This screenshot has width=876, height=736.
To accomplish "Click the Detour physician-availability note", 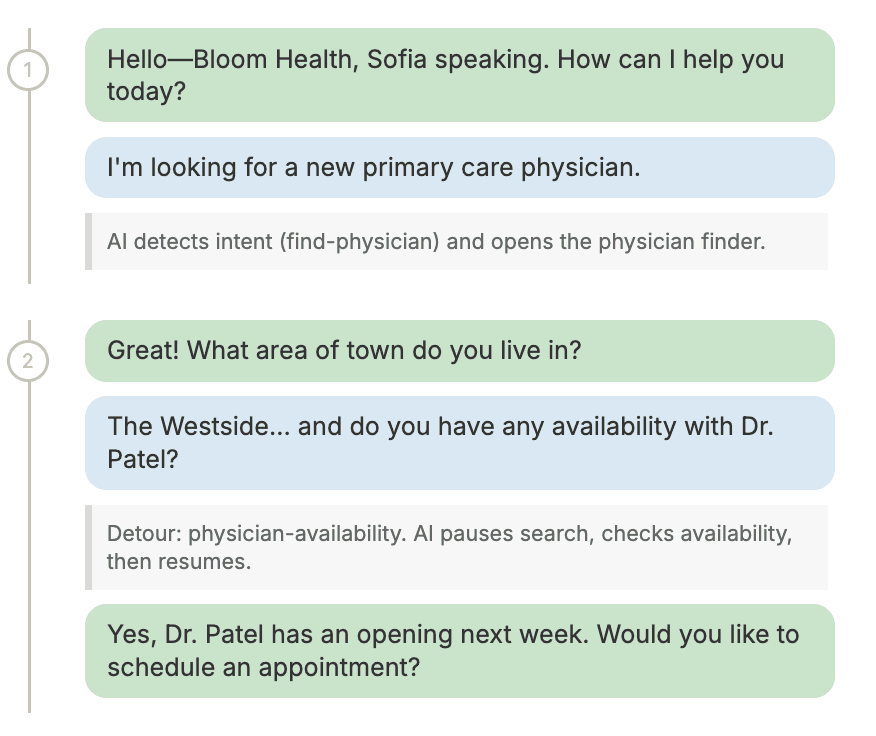I will point(456,547).
